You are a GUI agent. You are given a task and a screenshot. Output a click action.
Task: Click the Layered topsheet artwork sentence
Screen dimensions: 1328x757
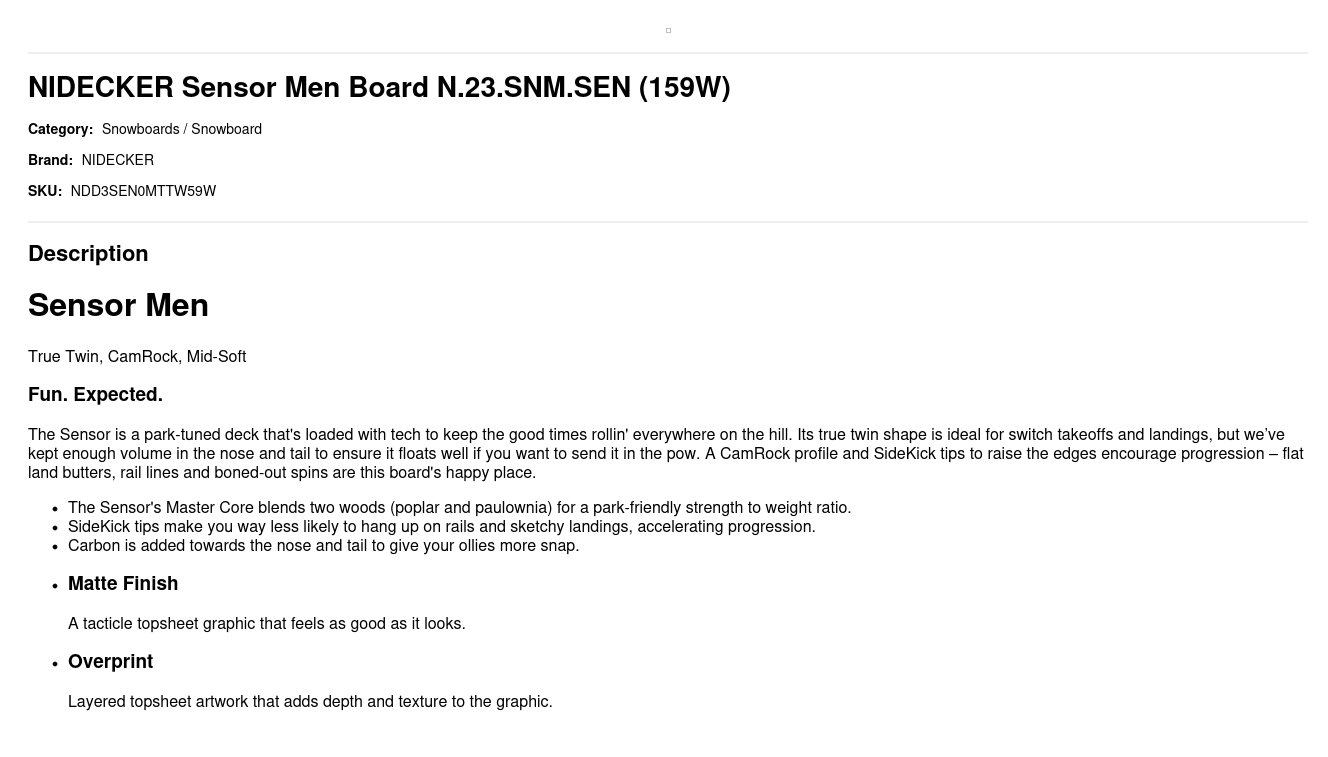pyautogui.click(x=310, y=702)
